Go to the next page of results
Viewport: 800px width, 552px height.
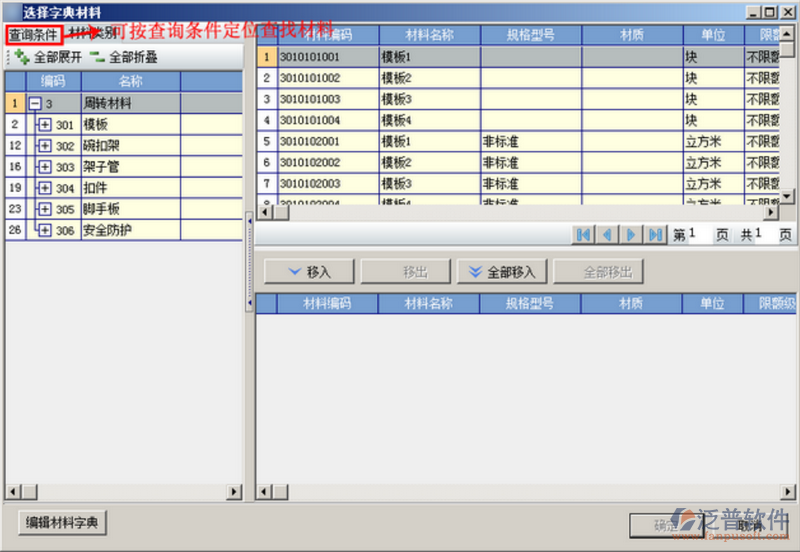click(631, 235)
